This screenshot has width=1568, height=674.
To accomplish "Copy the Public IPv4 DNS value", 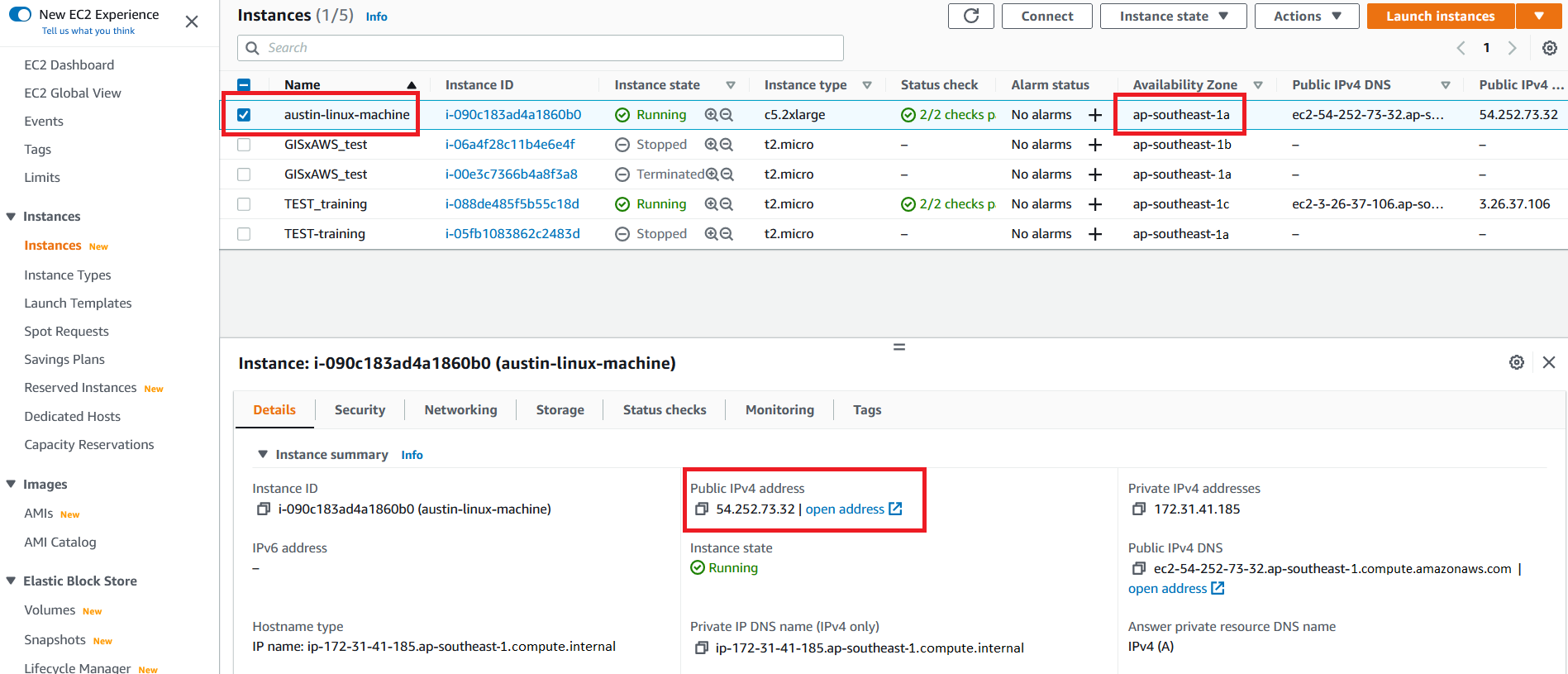I will pos(1139,569).
